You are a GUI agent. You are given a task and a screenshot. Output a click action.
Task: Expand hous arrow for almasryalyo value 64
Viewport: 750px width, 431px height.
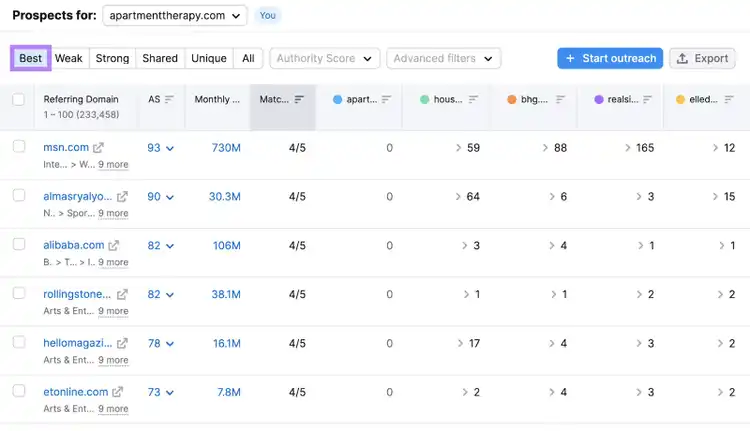point(458,197)
